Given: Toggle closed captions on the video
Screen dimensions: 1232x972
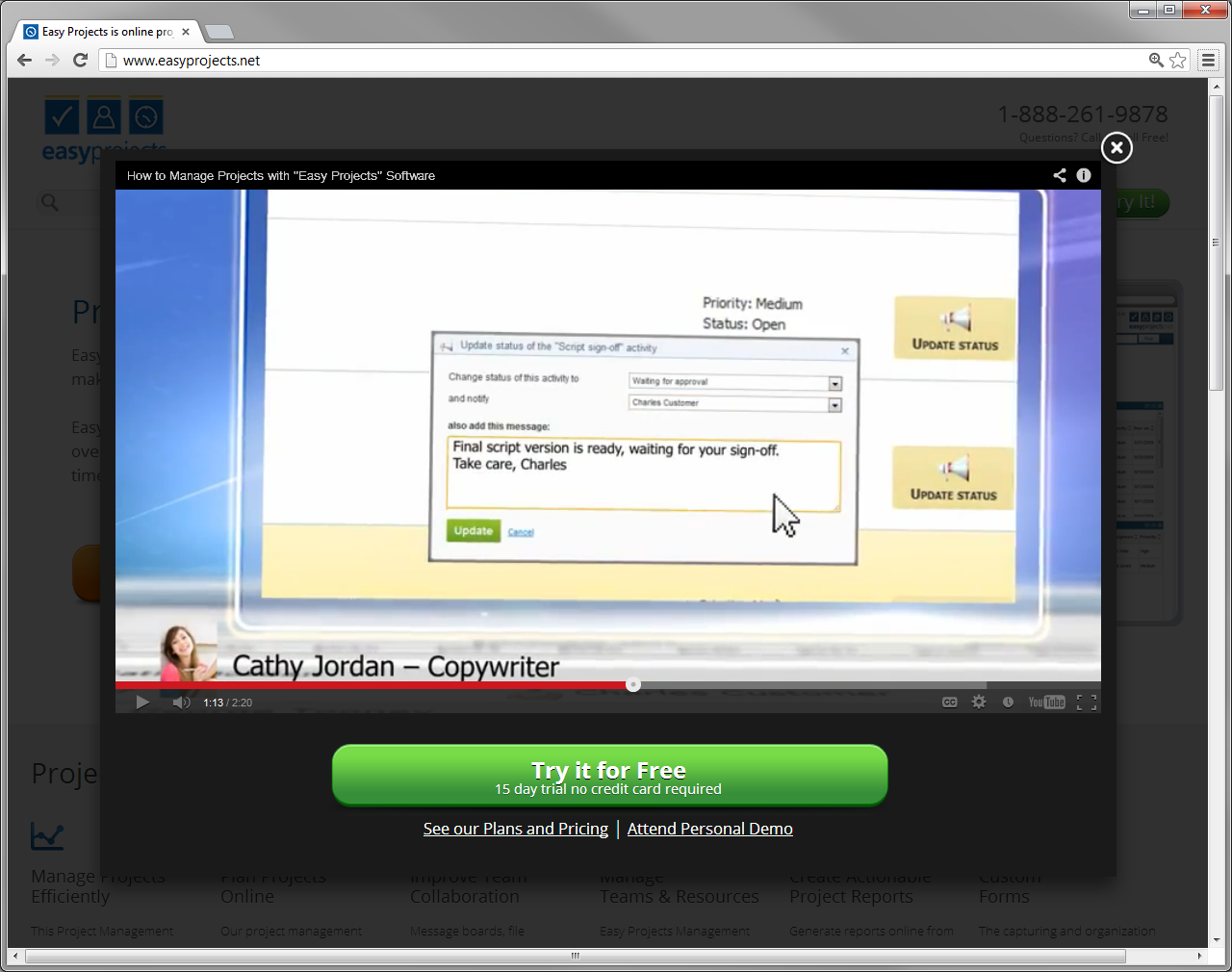Looking at the screenshot, I should pos(949,703).
